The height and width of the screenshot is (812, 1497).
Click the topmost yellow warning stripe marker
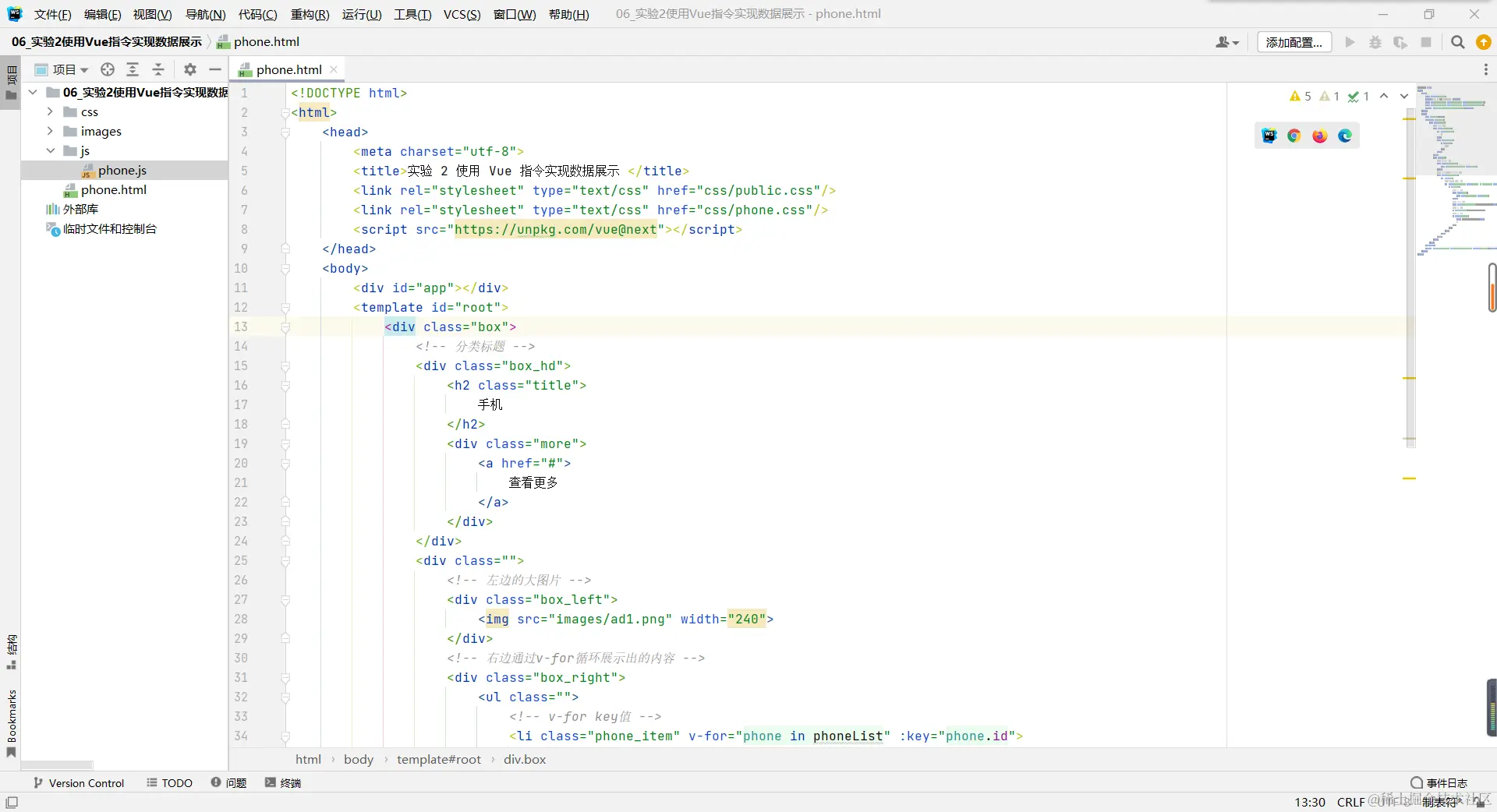click(x=1409, y=118)
